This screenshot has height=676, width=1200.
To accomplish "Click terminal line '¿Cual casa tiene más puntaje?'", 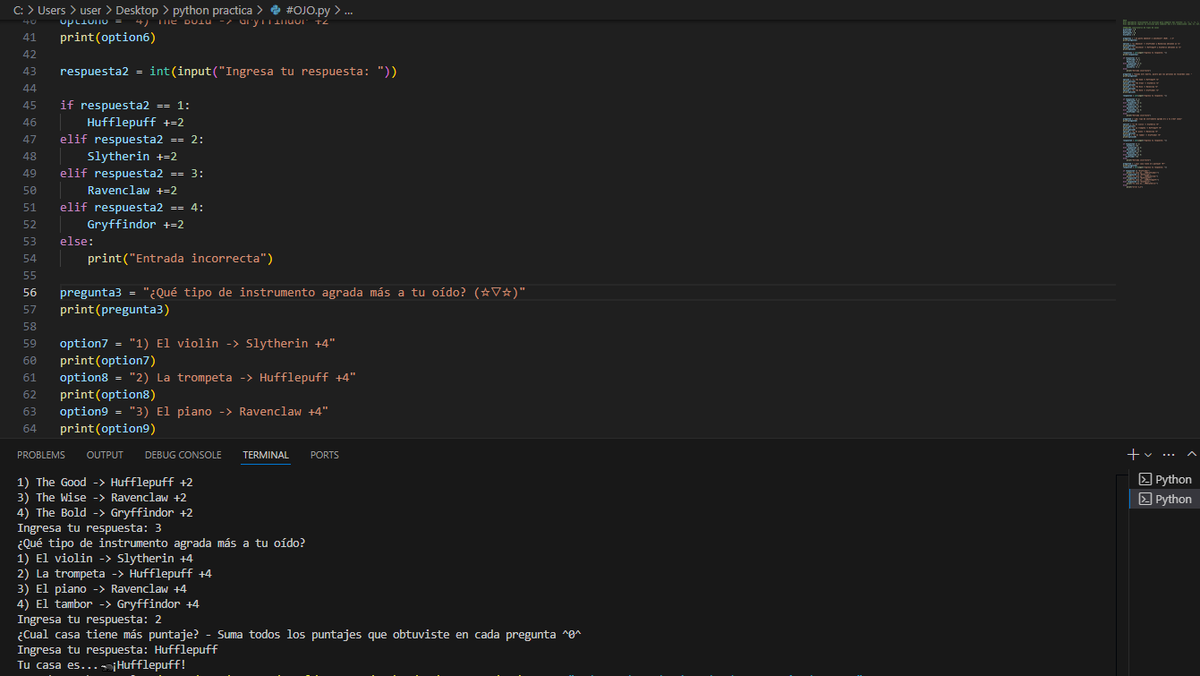I will 300,634.
